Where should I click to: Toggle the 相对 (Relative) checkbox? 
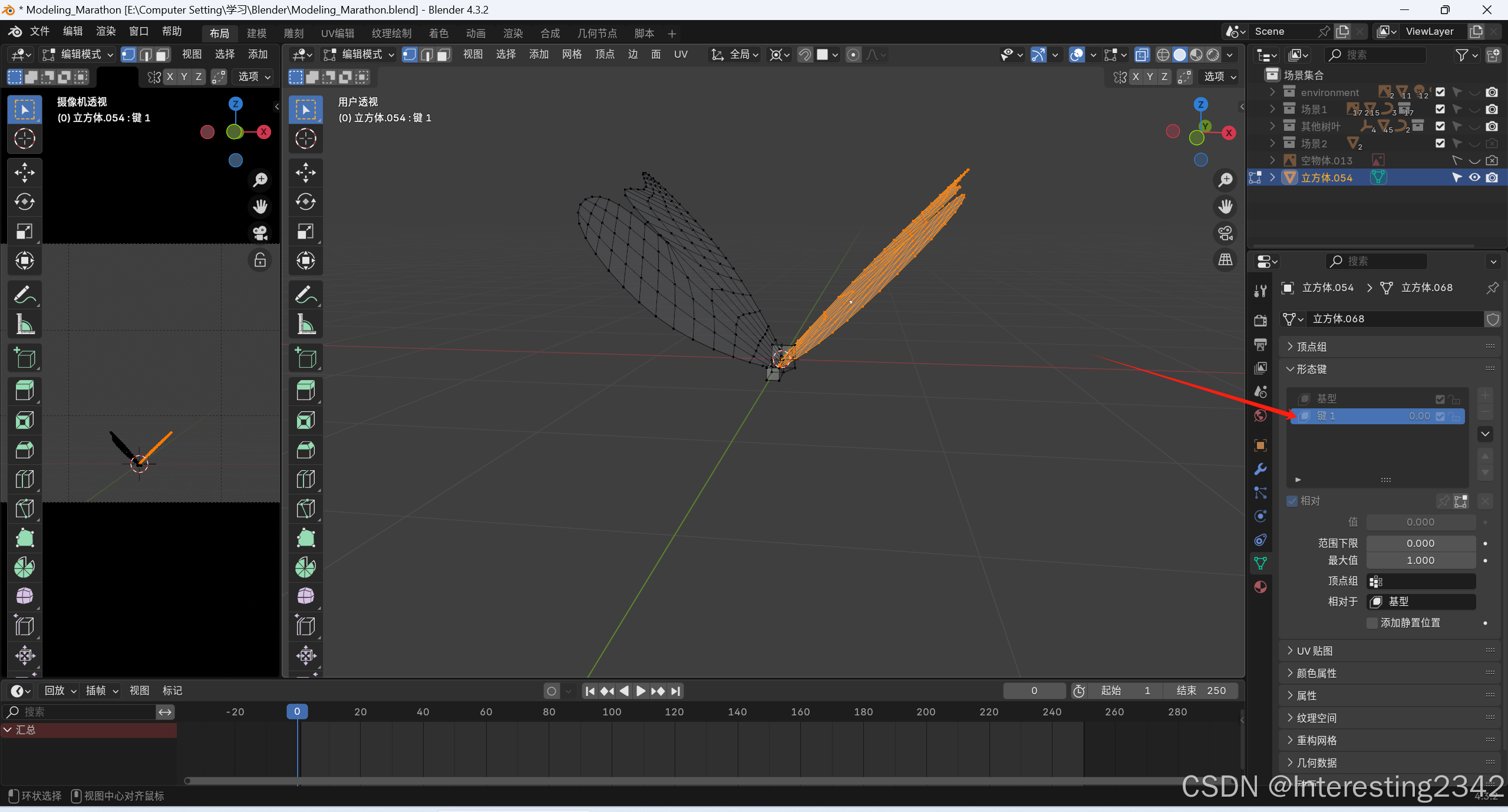tap(1292, 501)
